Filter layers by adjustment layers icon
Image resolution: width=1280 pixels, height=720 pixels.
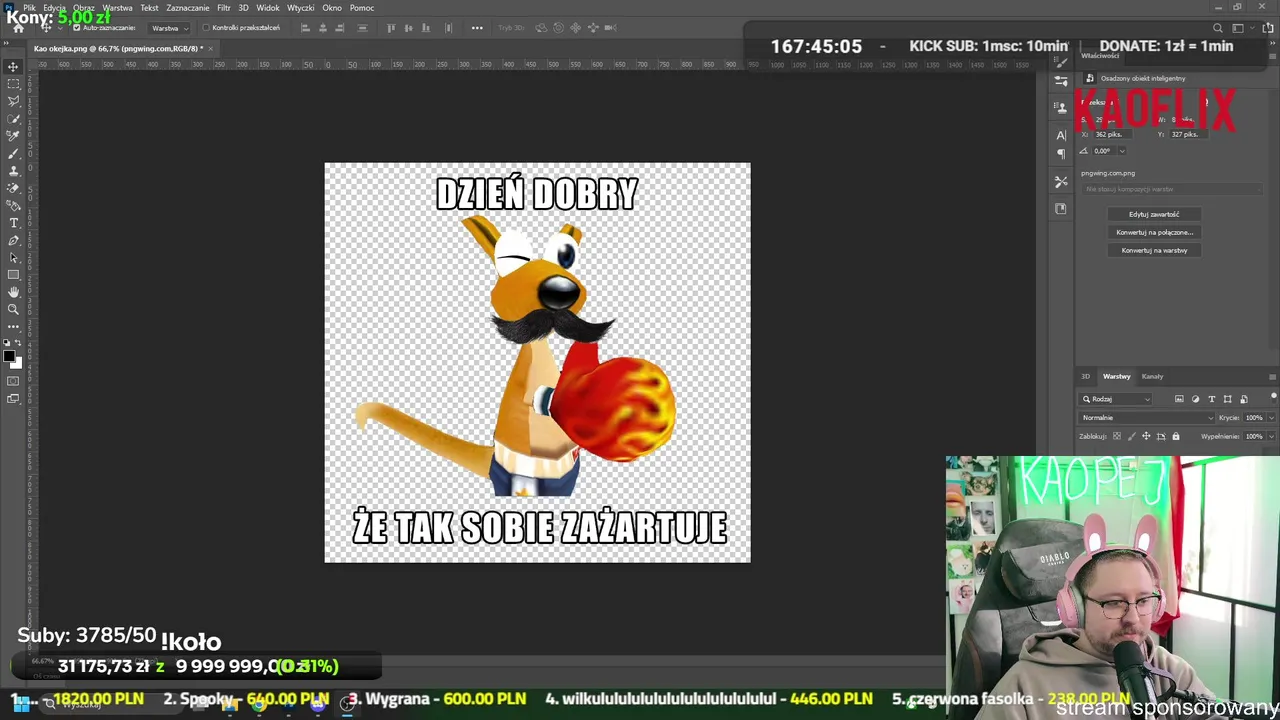pos(1195,399)
